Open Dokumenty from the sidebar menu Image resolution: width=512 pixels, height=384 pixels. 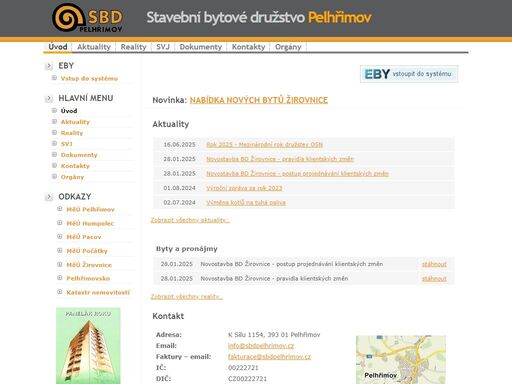click(x=79, y=155)
